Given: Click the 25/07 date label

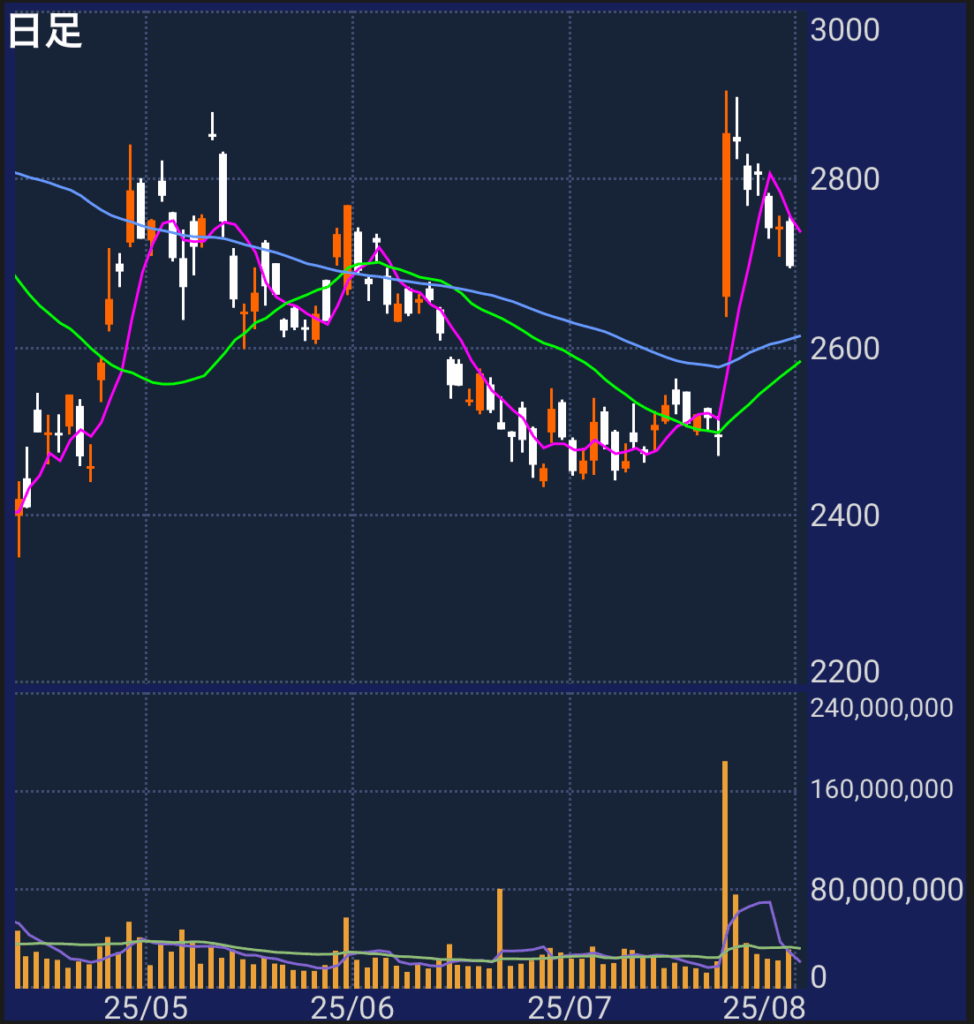Looking at the screenshot, I should point(570,1008).
